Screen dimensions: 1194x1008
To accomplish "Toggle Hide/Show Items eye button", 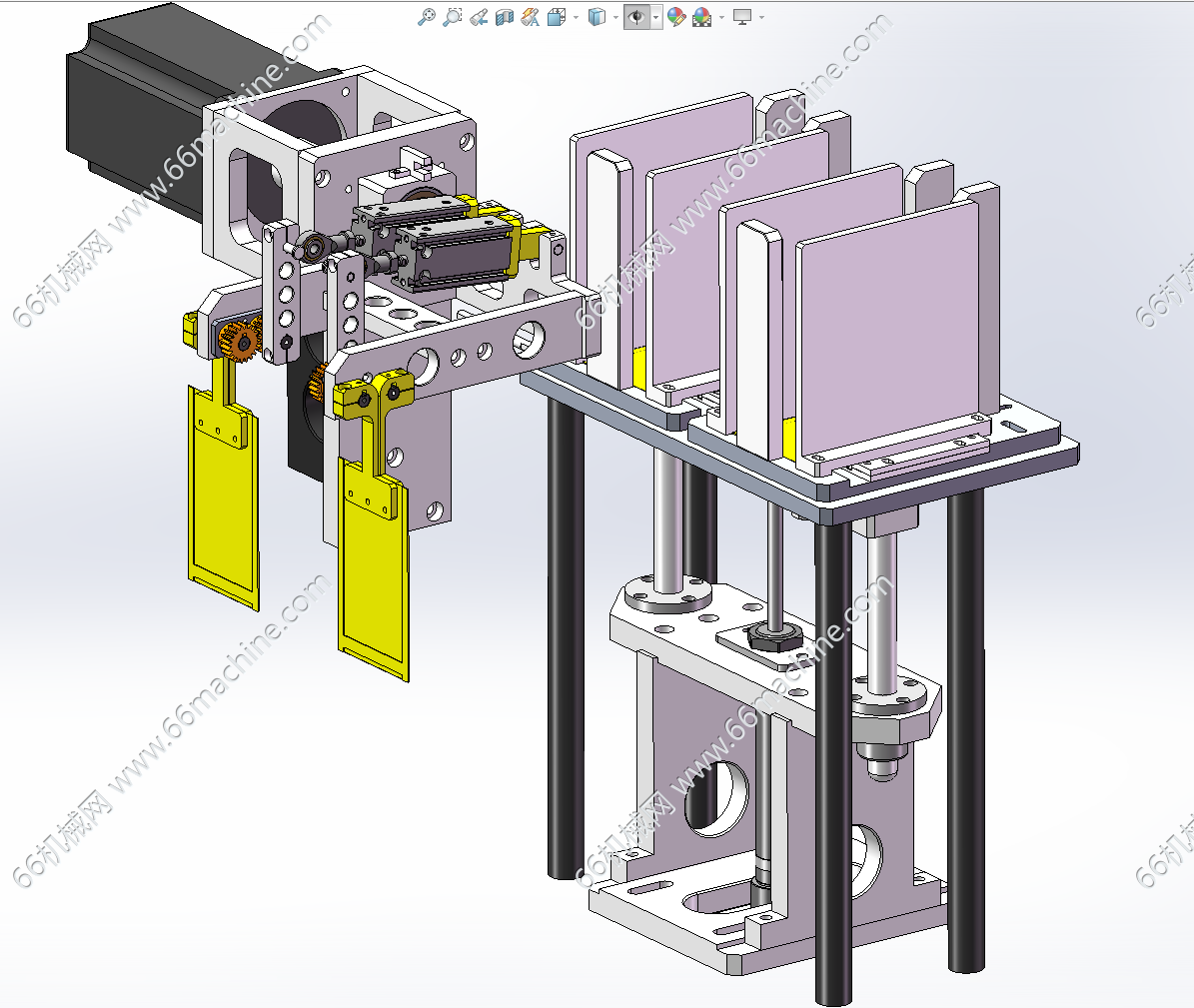I will point(635,17).
